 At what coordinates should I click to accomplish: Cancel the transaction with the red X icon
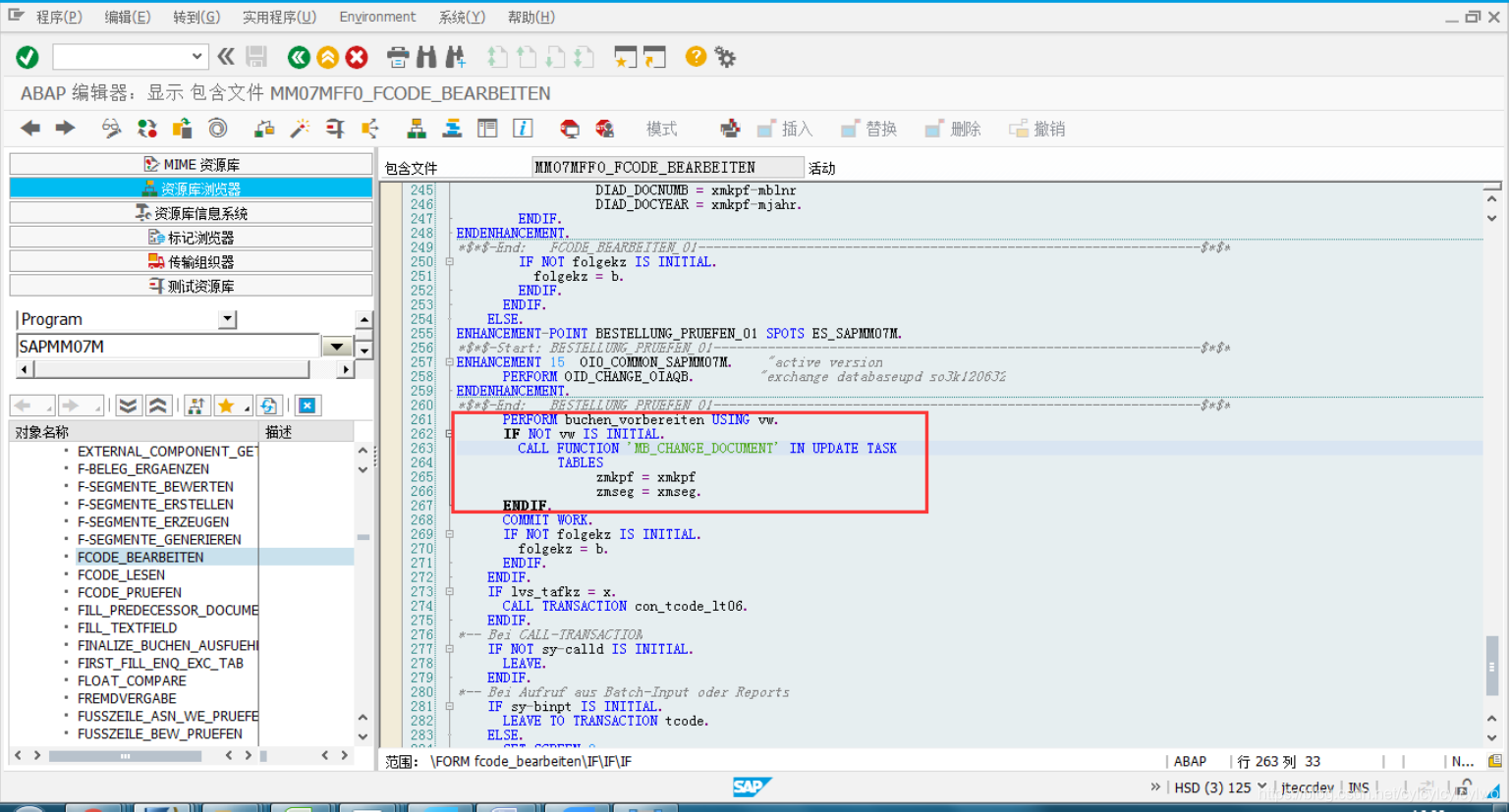point(356,56)
